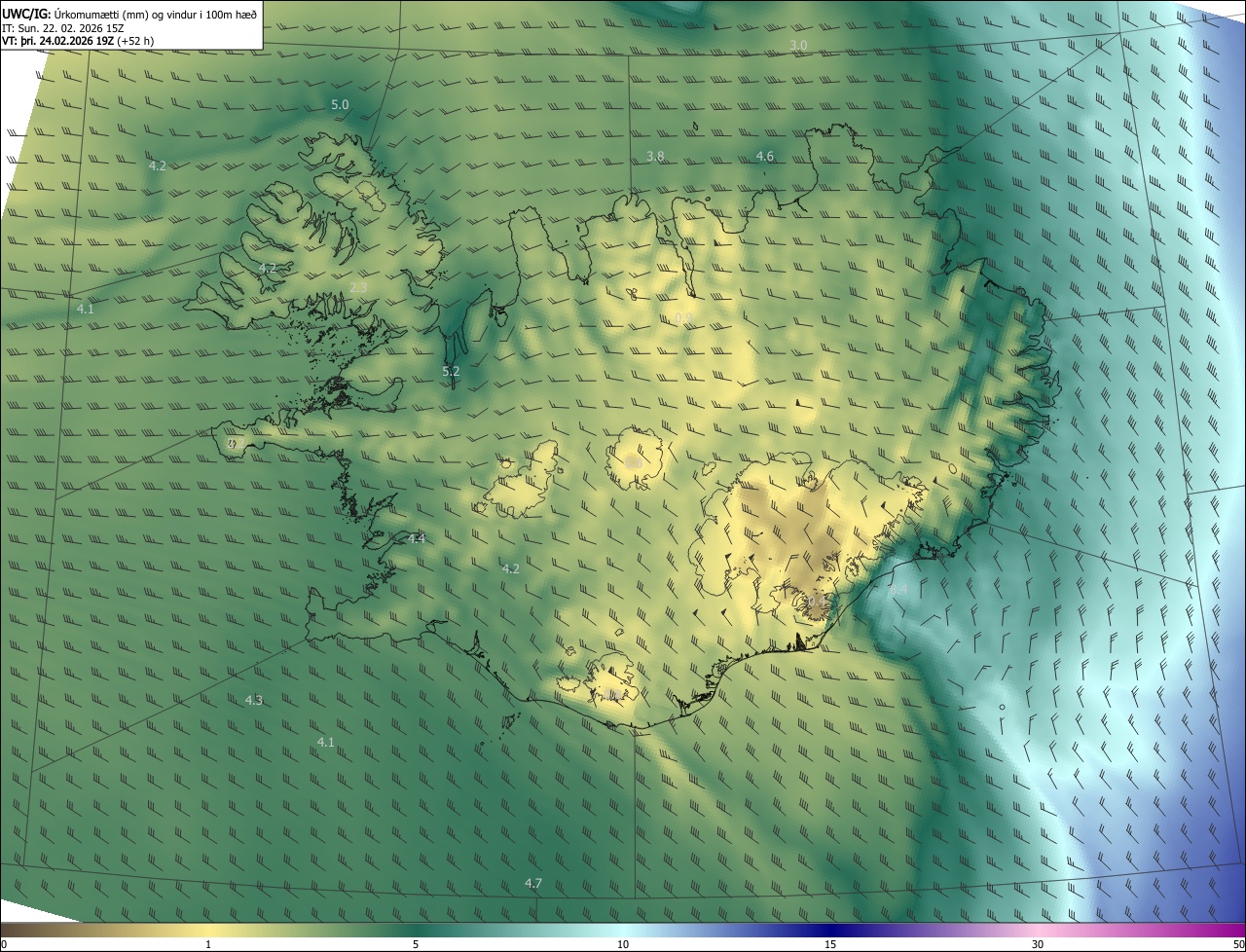
Task: Click the '0' tick on the color scale
Action: 3,944
